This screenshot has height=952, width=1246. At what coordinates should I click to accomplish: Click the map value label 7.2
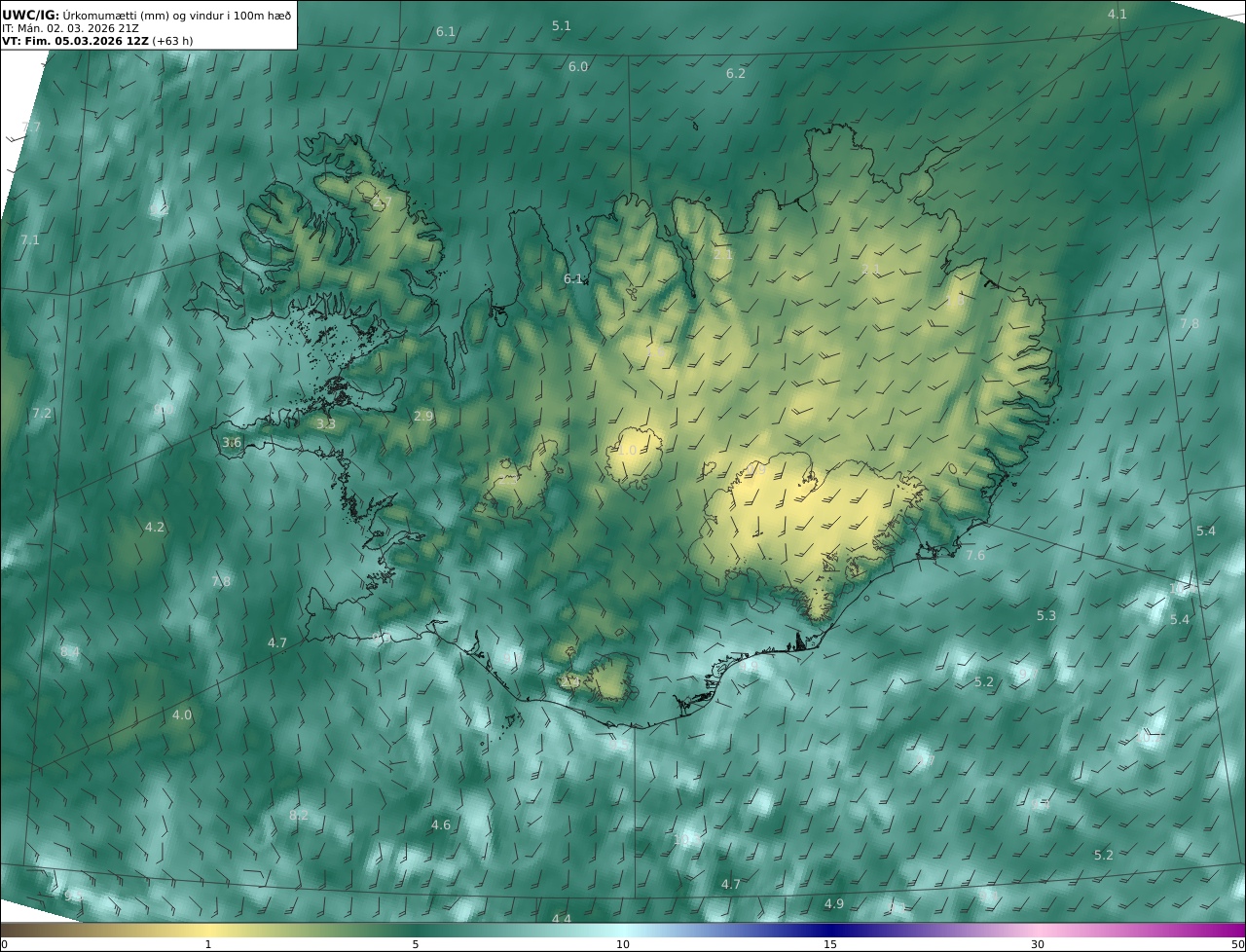point(41,414)
